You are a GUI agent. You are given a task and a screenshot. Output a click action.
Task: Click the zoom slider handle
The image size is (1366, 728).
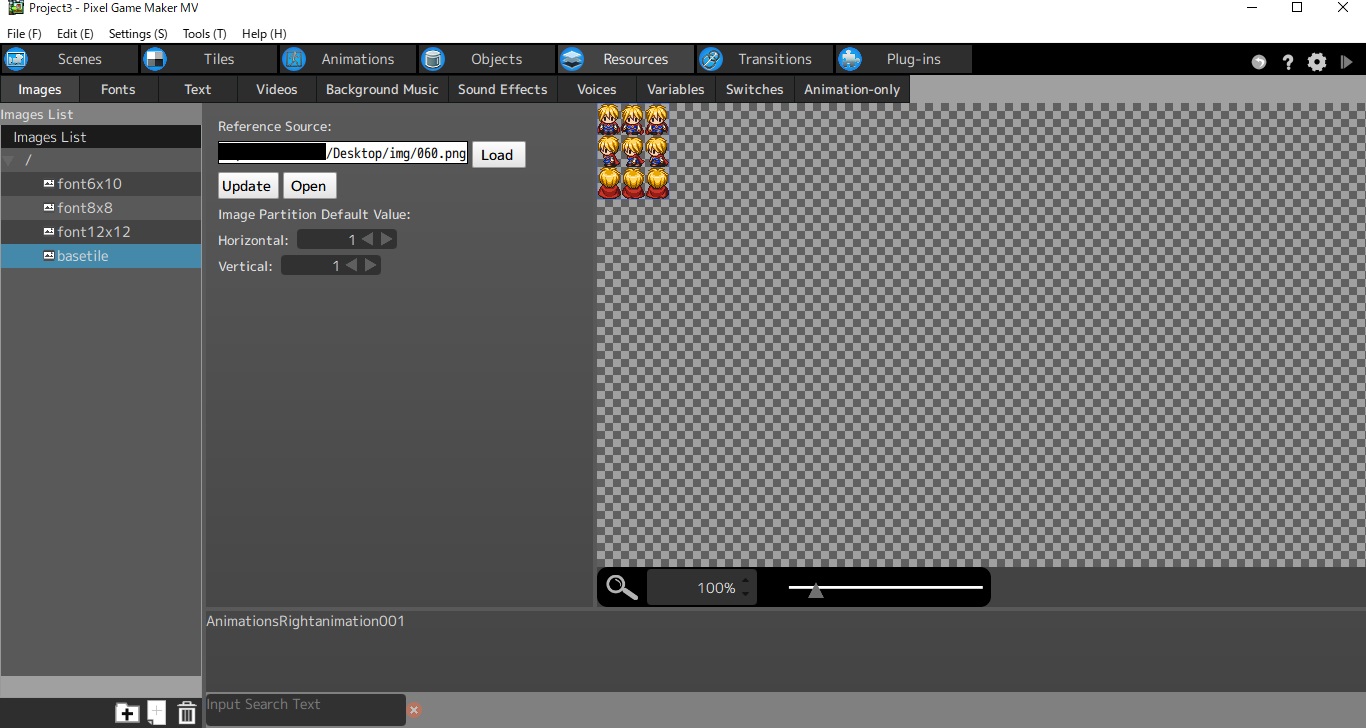click(816, 590)
